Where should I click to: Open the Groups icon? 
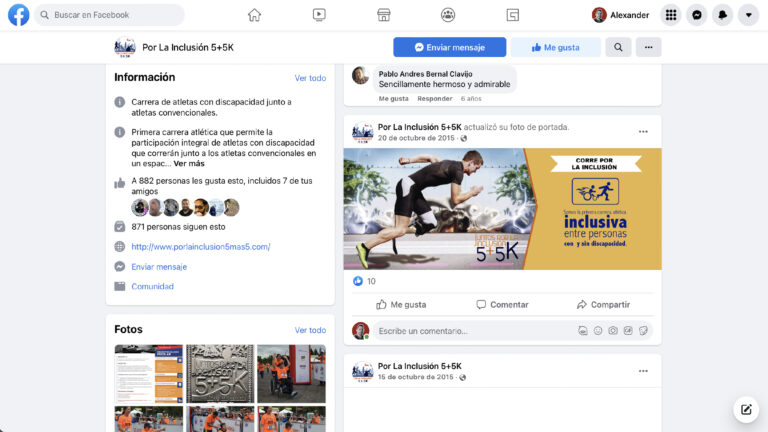pos(448,15)
